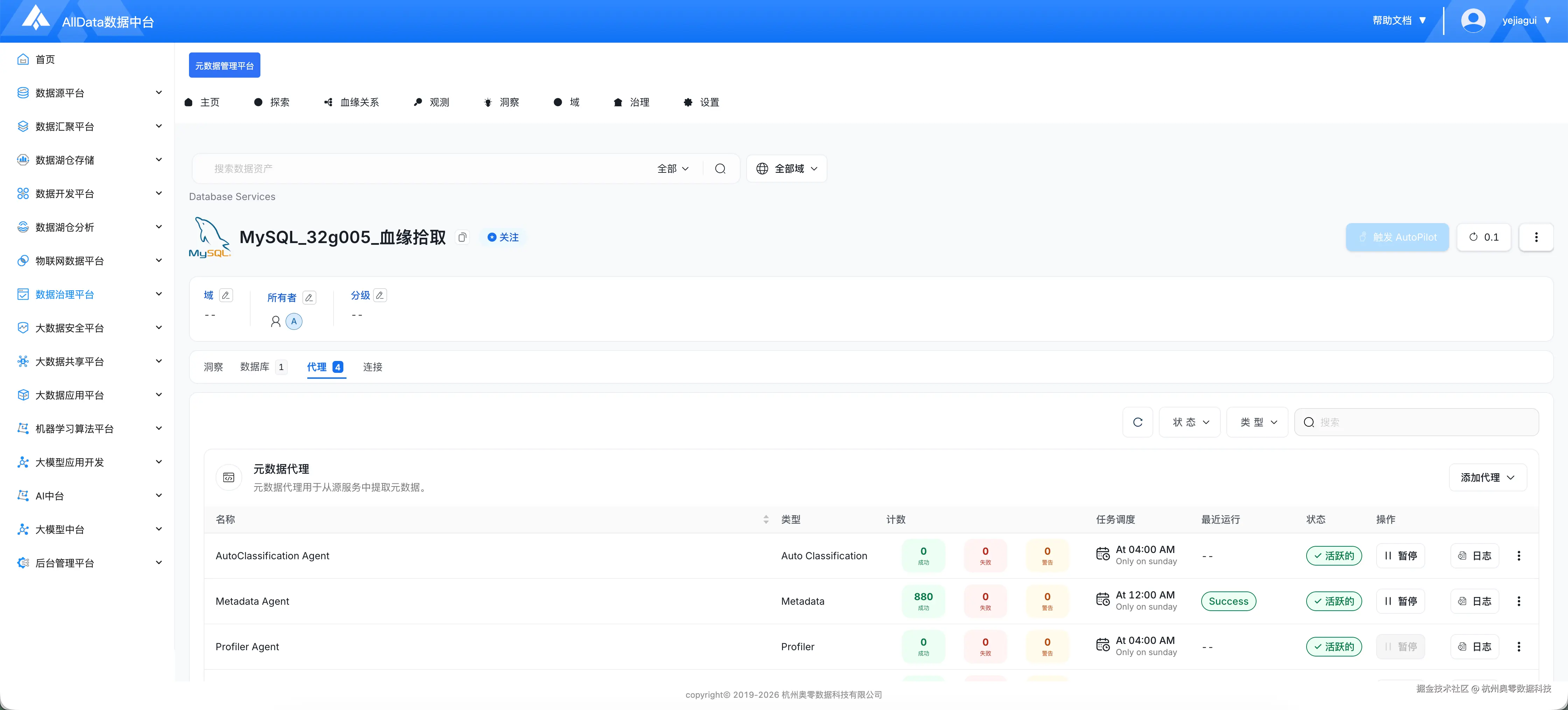The height and width of the screenshot is (710, 1568).
Task: Click the 大数据安全平台 shield icon
Action: (23, 327)
